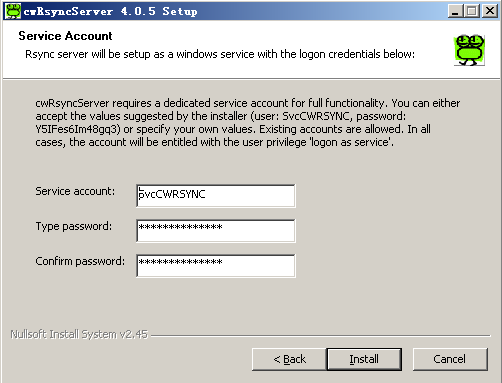Click the "Confirm password:" label
This screenshot has width=502, height=383.
click(x=80, y=261)
